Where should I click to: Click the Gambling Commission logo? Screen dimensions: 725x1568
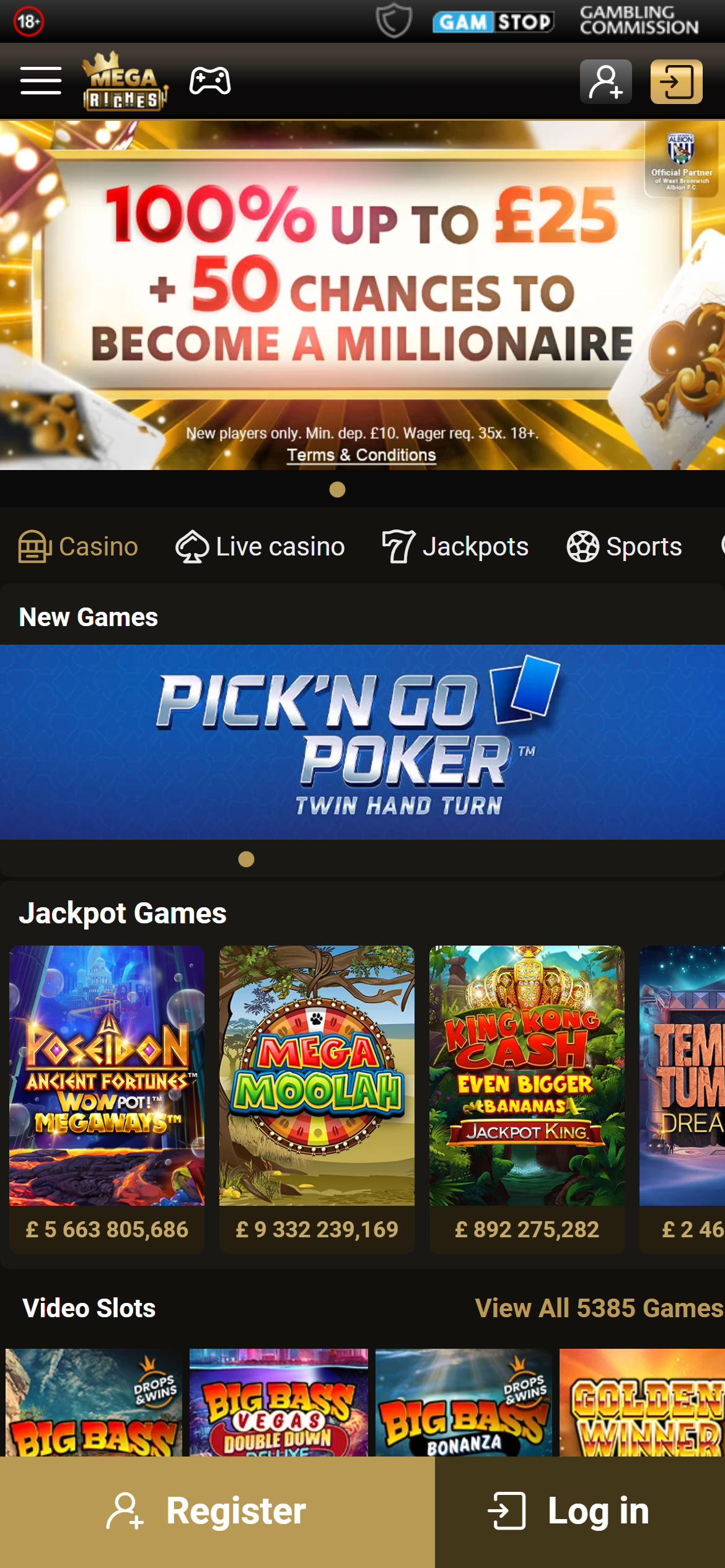[639, 20]
